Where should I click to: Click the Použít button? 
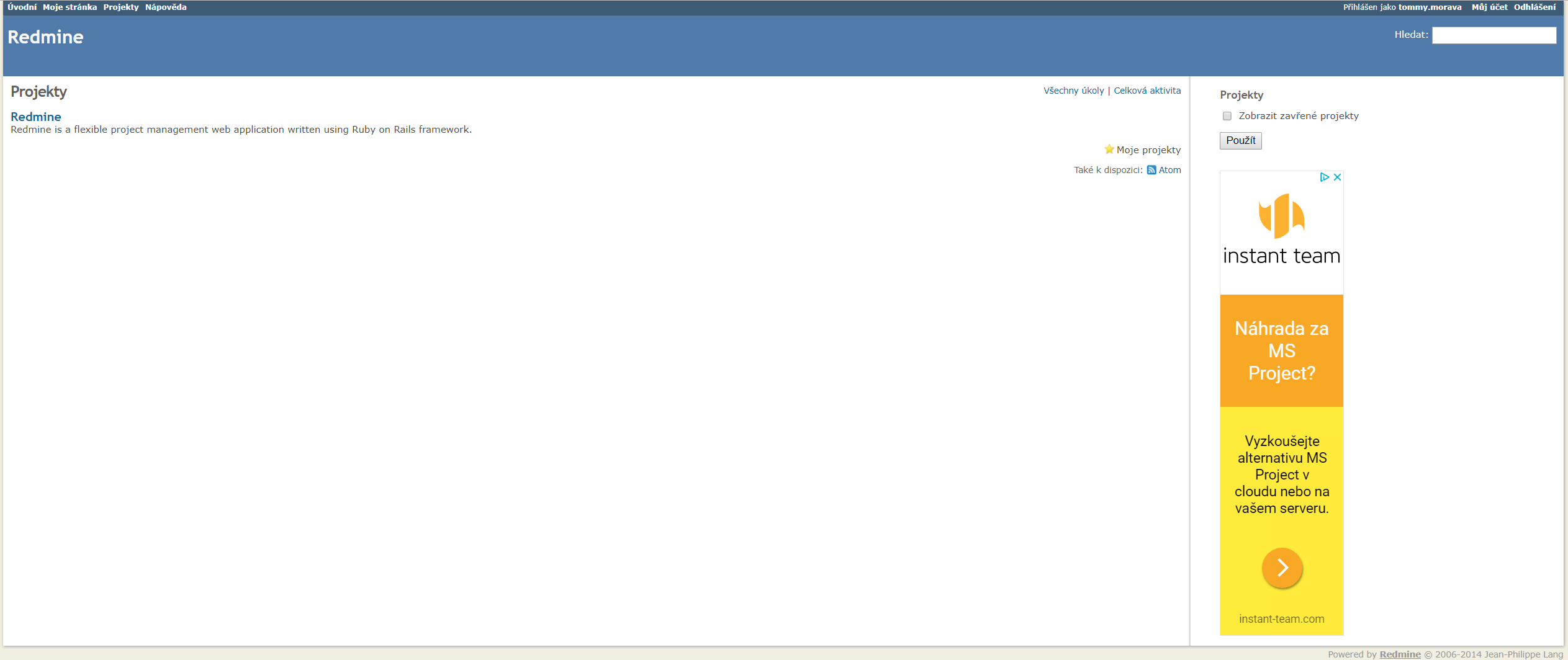[x=1240, y=141]
